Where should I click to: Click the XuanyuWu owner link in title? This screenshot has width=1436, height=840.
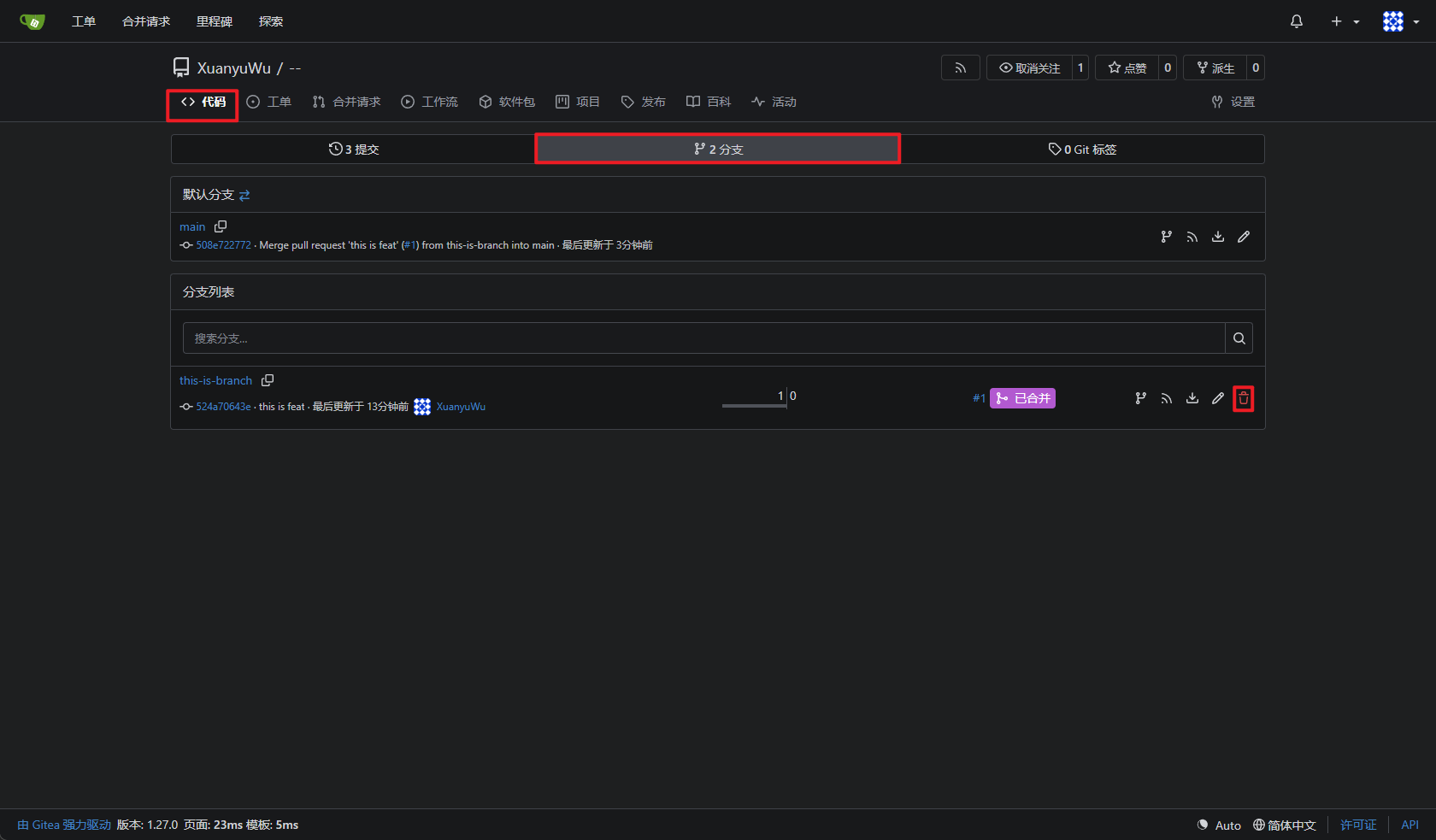tap(233, 68)
